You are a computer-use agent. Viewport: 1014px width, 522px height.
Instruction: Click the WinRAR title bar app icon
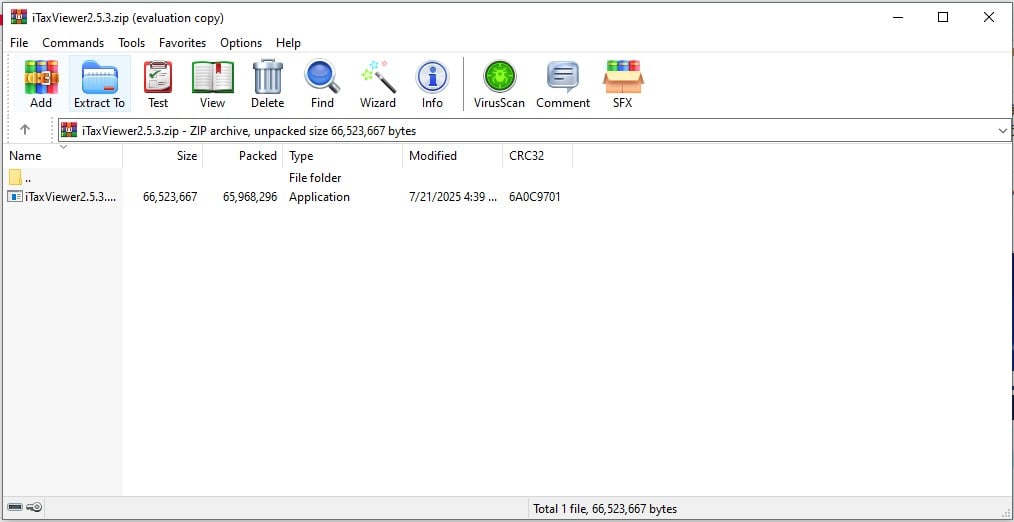point(19,17)
